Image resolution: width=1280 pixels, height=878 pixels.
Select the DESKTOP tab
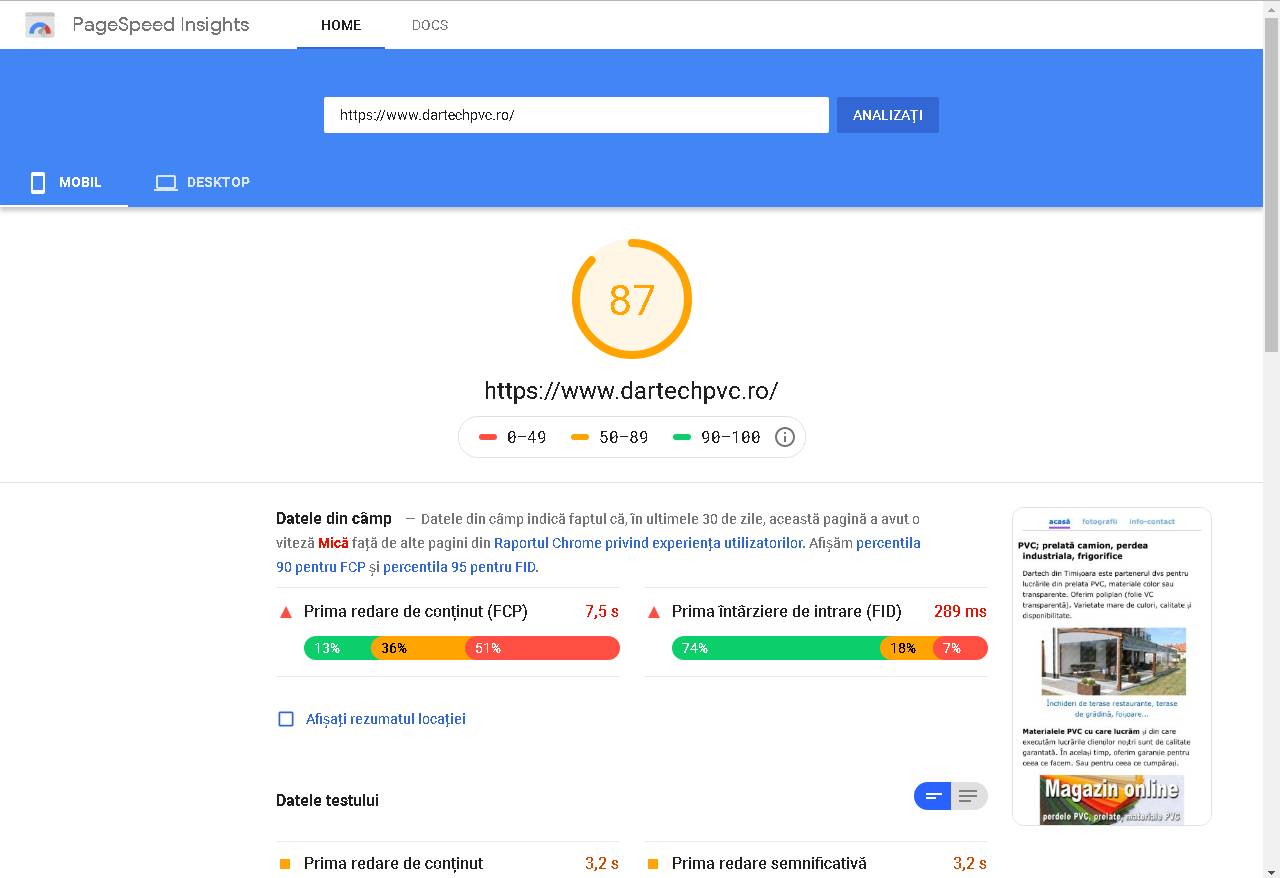coord(202,182)
